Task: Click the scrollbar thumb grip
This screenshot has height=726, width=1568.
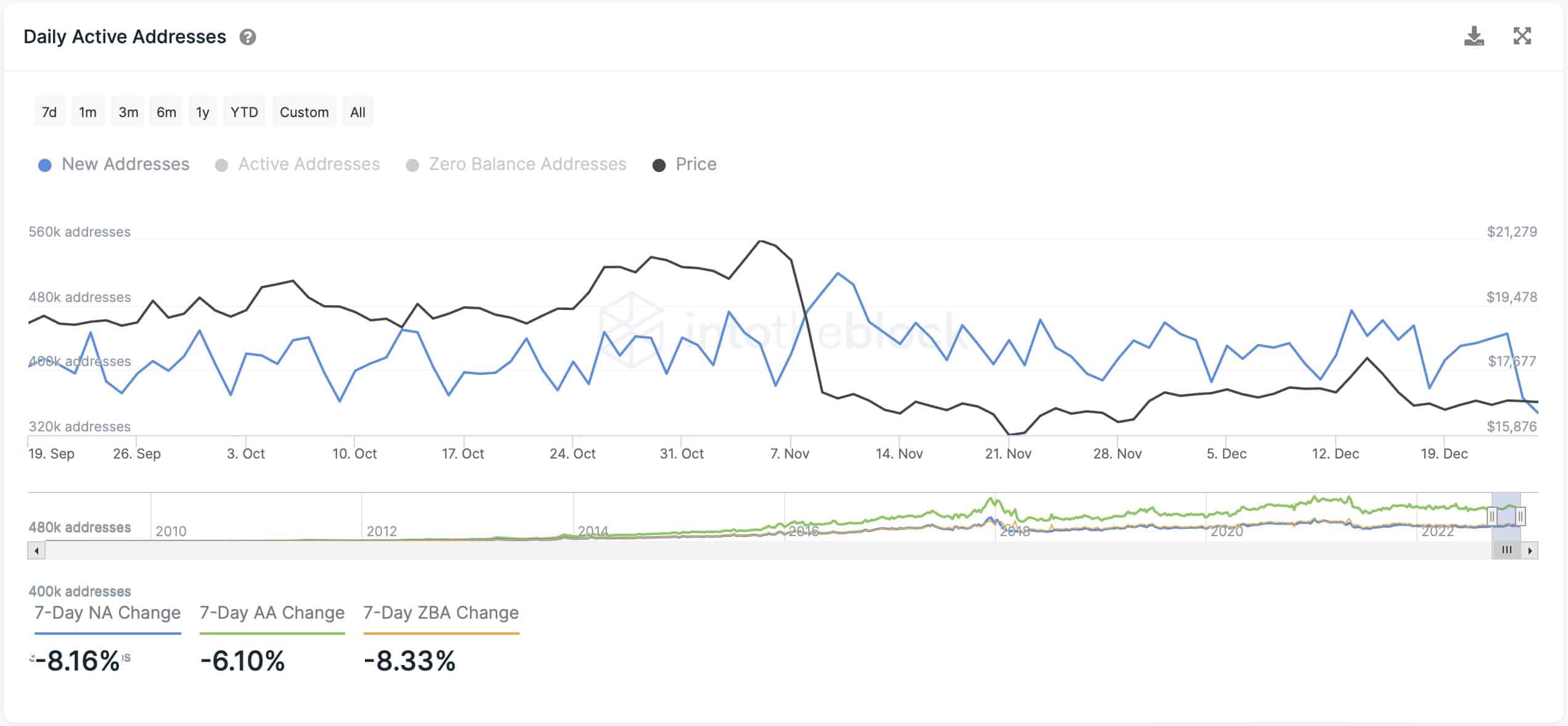Action: point(1506,550)
